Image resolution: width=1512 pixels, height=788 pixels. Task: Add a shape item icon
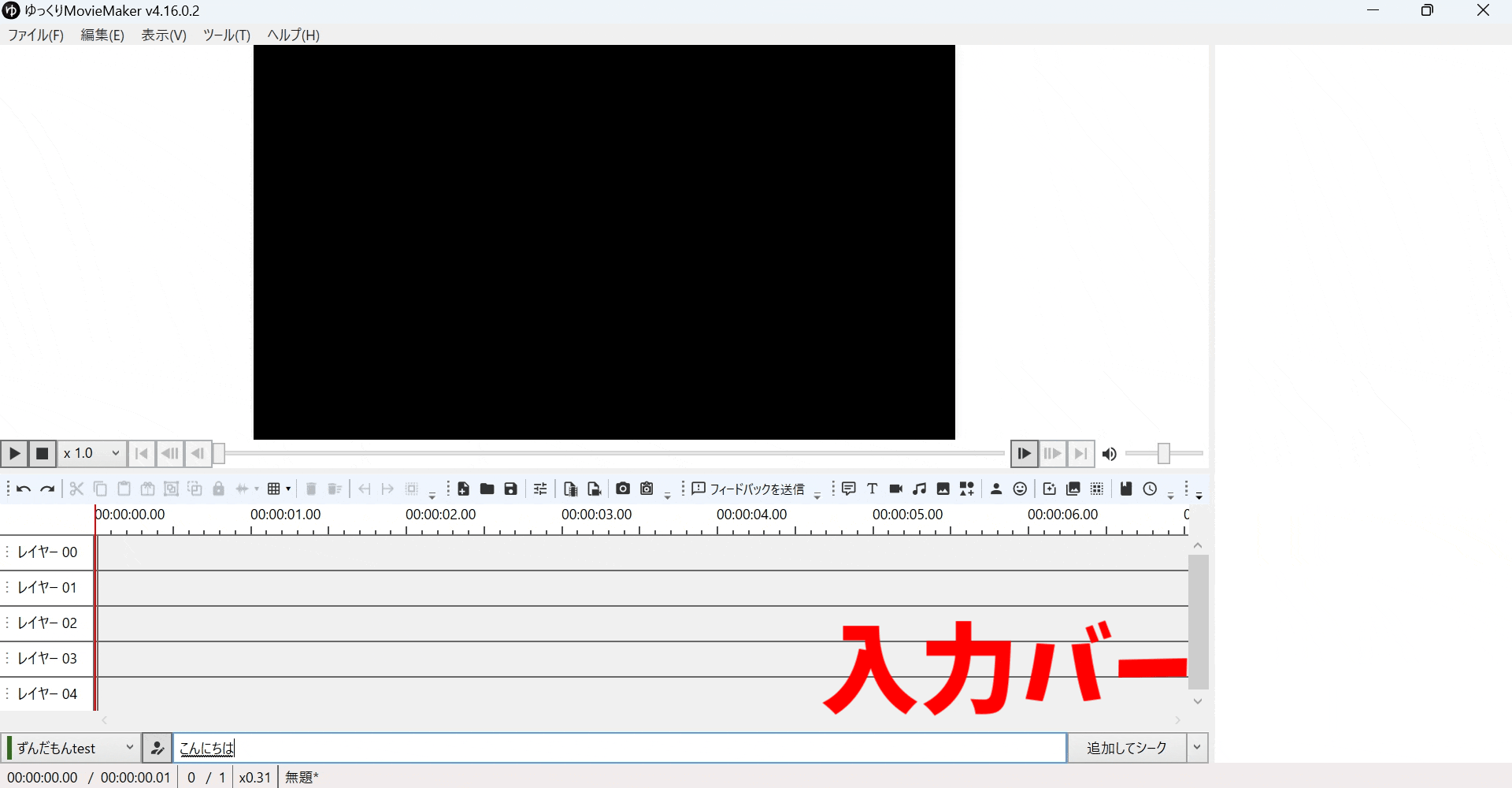966,489
